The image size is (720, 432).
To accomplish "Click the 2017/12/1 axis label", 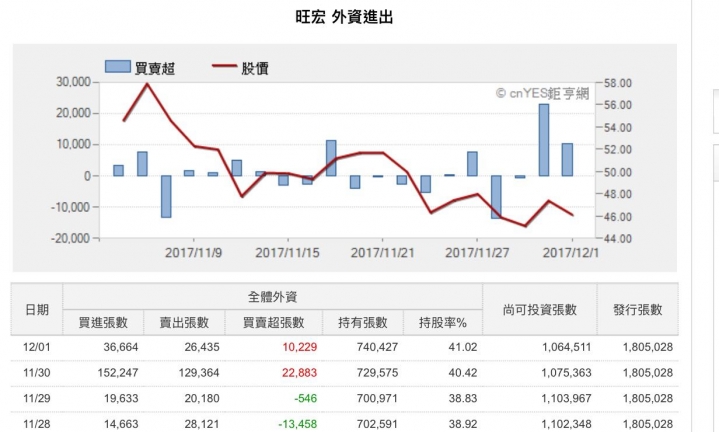I will pyautogui.click(x=571, y=253).
